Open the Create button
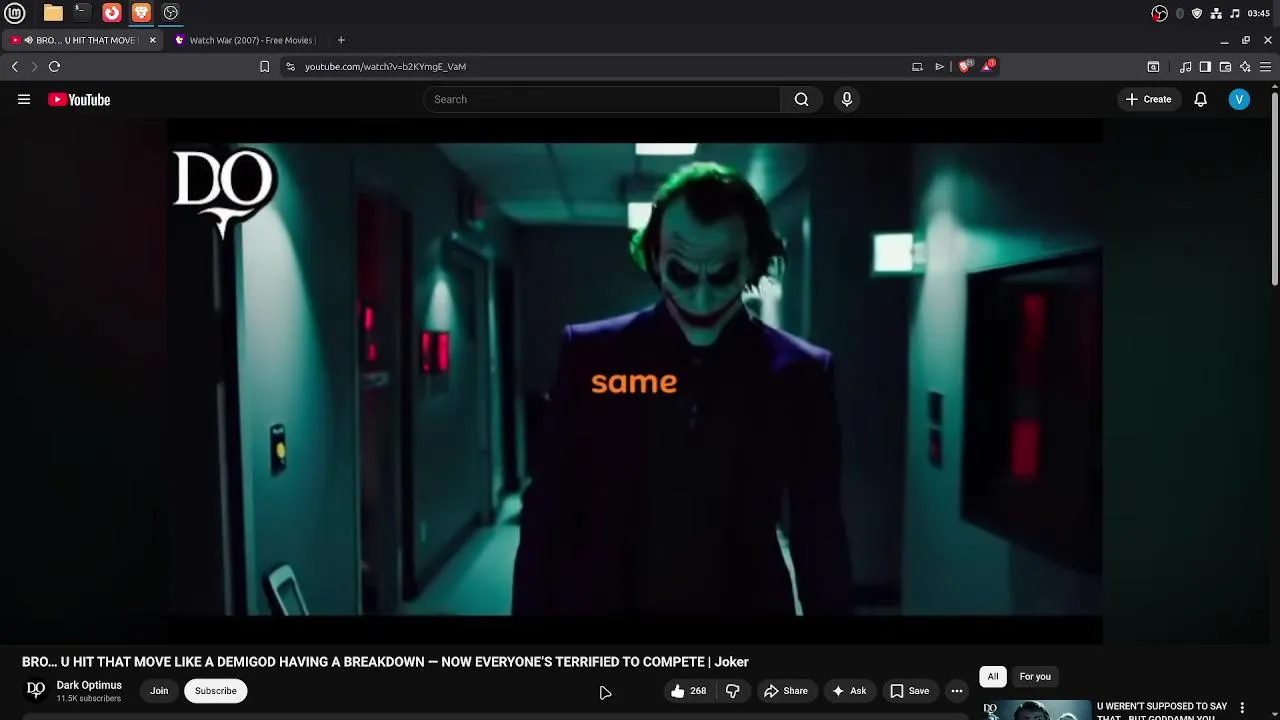The image size is (1280, 720). click(x=1148, y=99)
